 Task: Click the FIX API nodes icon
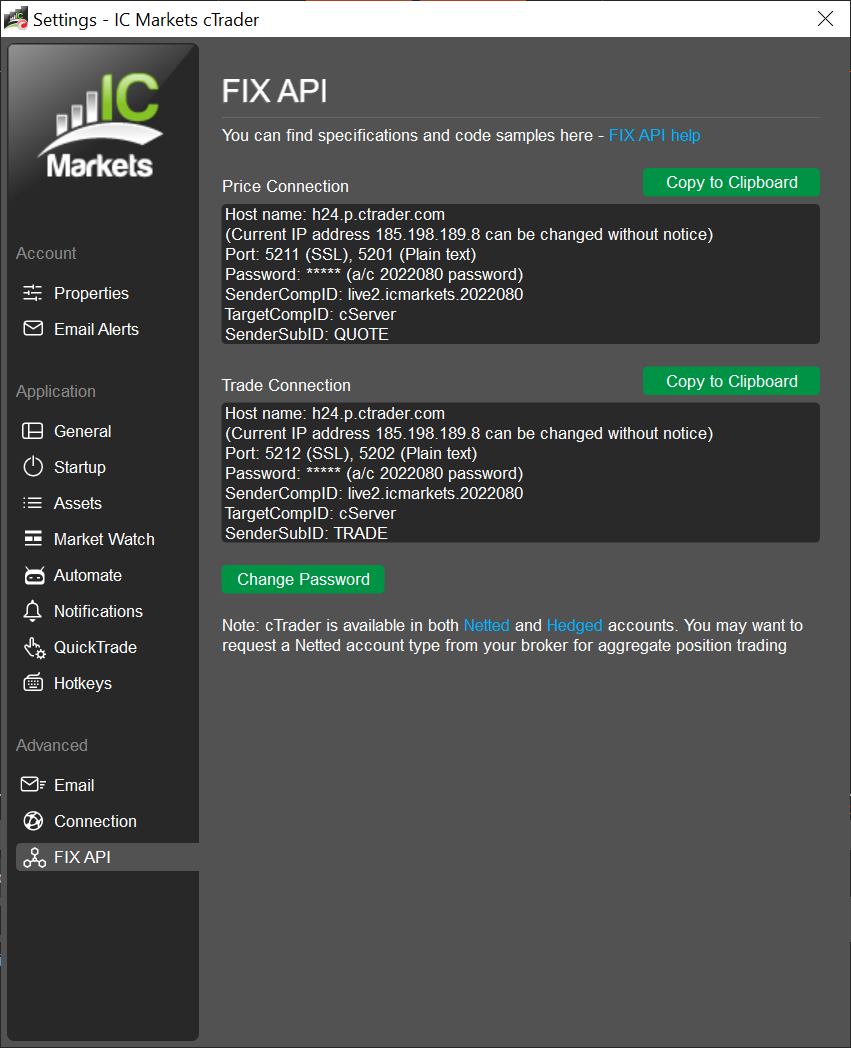[x=34, y=857]
